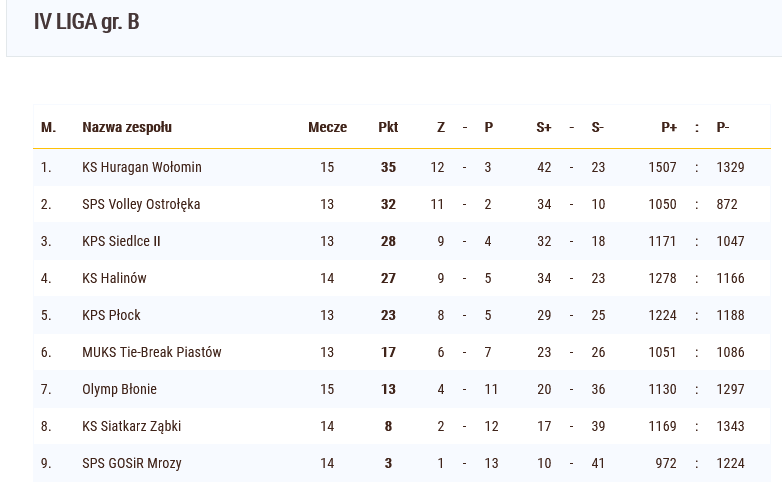Click the Mecze column header
Screen dimensions: 782x484
327,127
